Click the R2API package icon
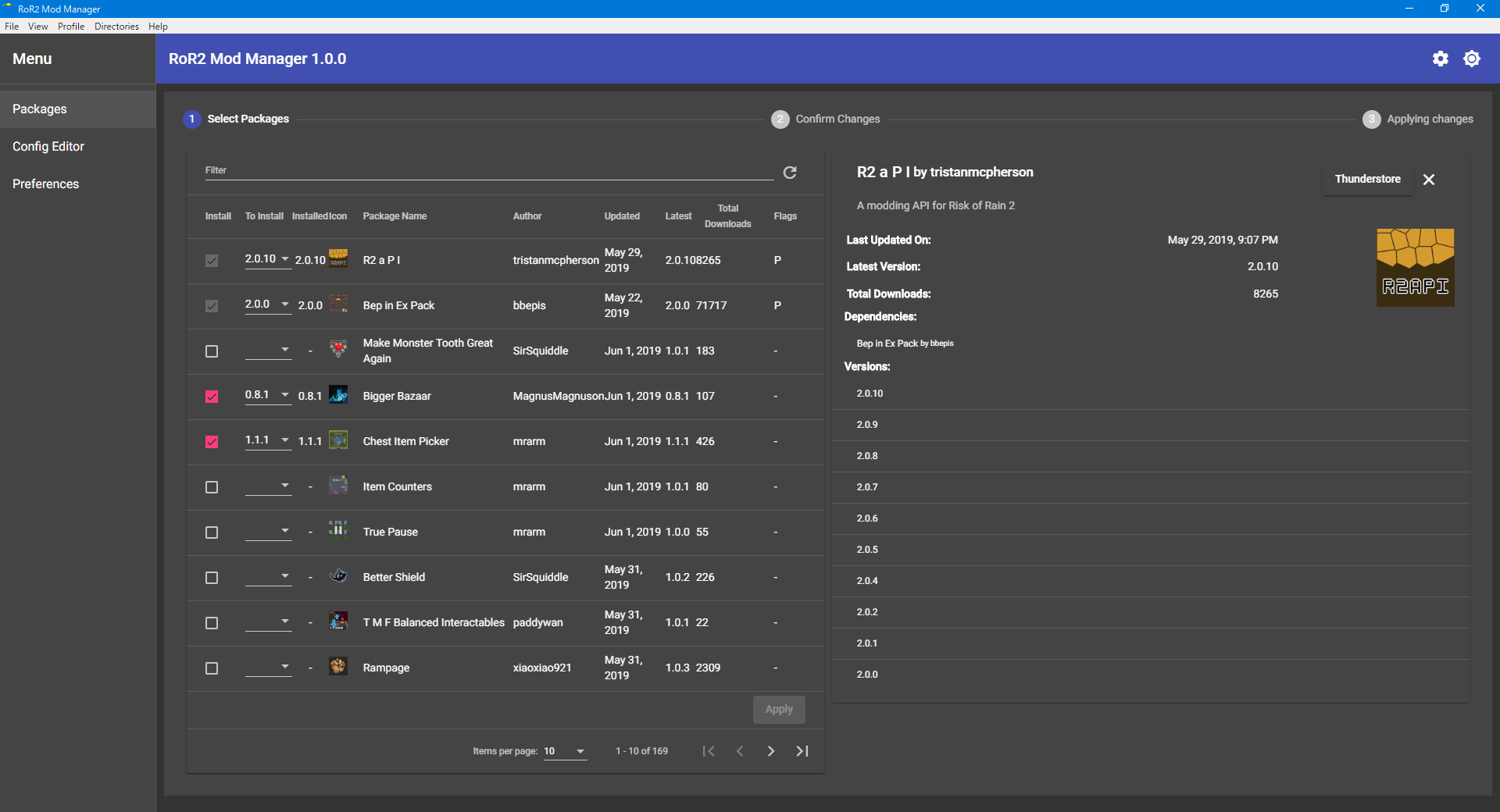This screenshot has height=812, width=1500. [338, 258]
